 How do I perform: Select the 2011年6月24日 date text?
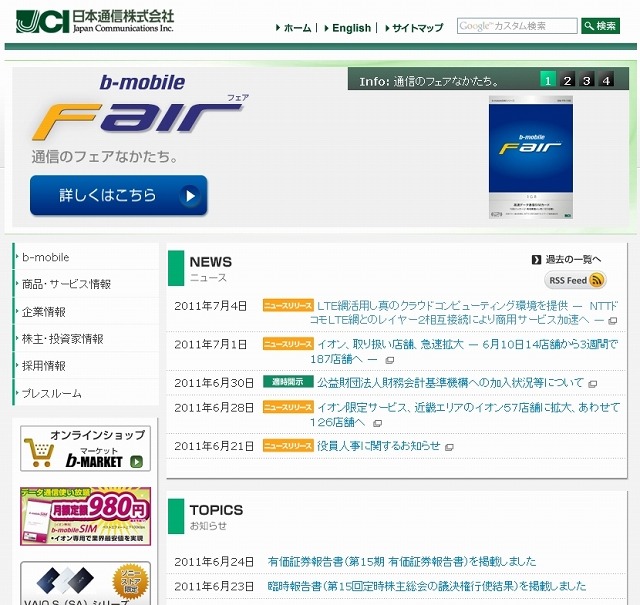[214, 562]
